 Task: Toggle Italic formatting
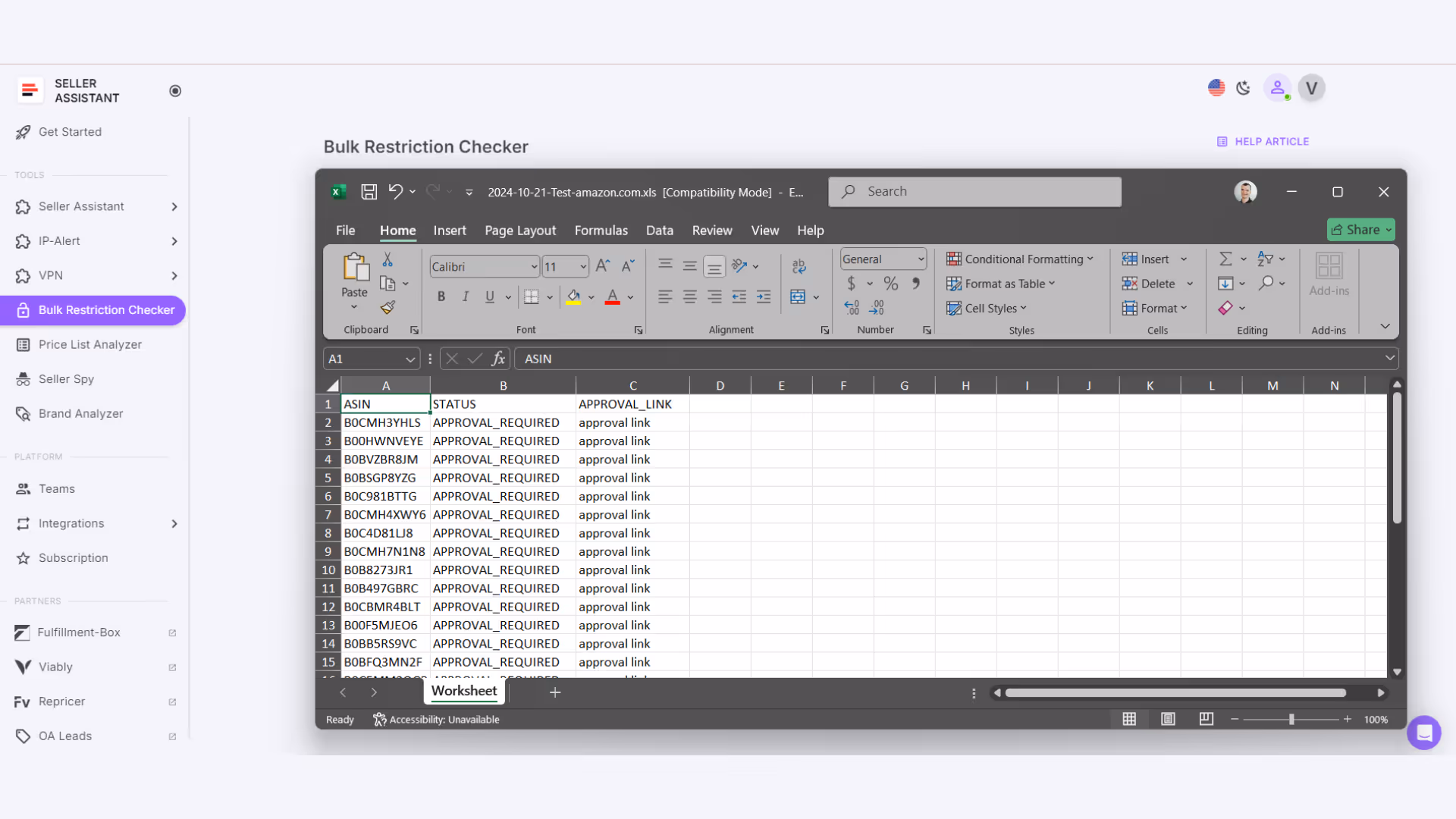(x=466, y=297)
